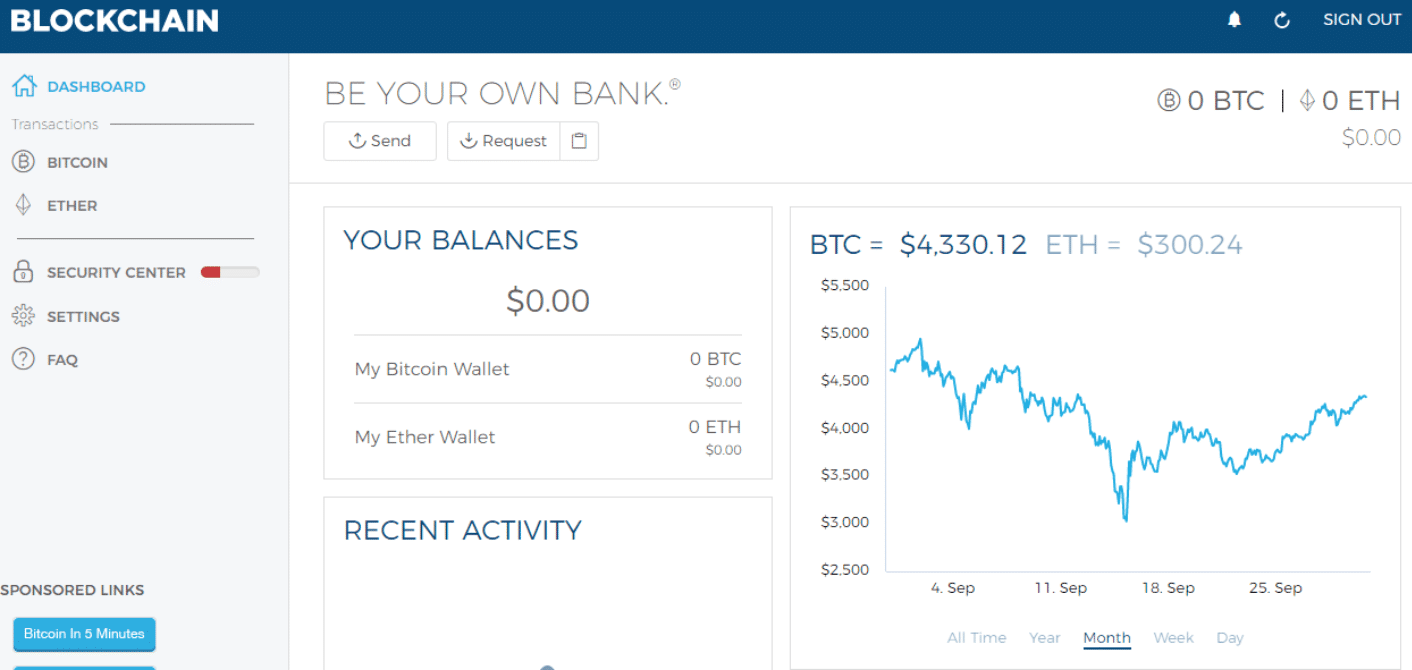The height and width of the screenshot is (670, 1412).
Task: Click the Request button
Action: [x=503, y=140]
